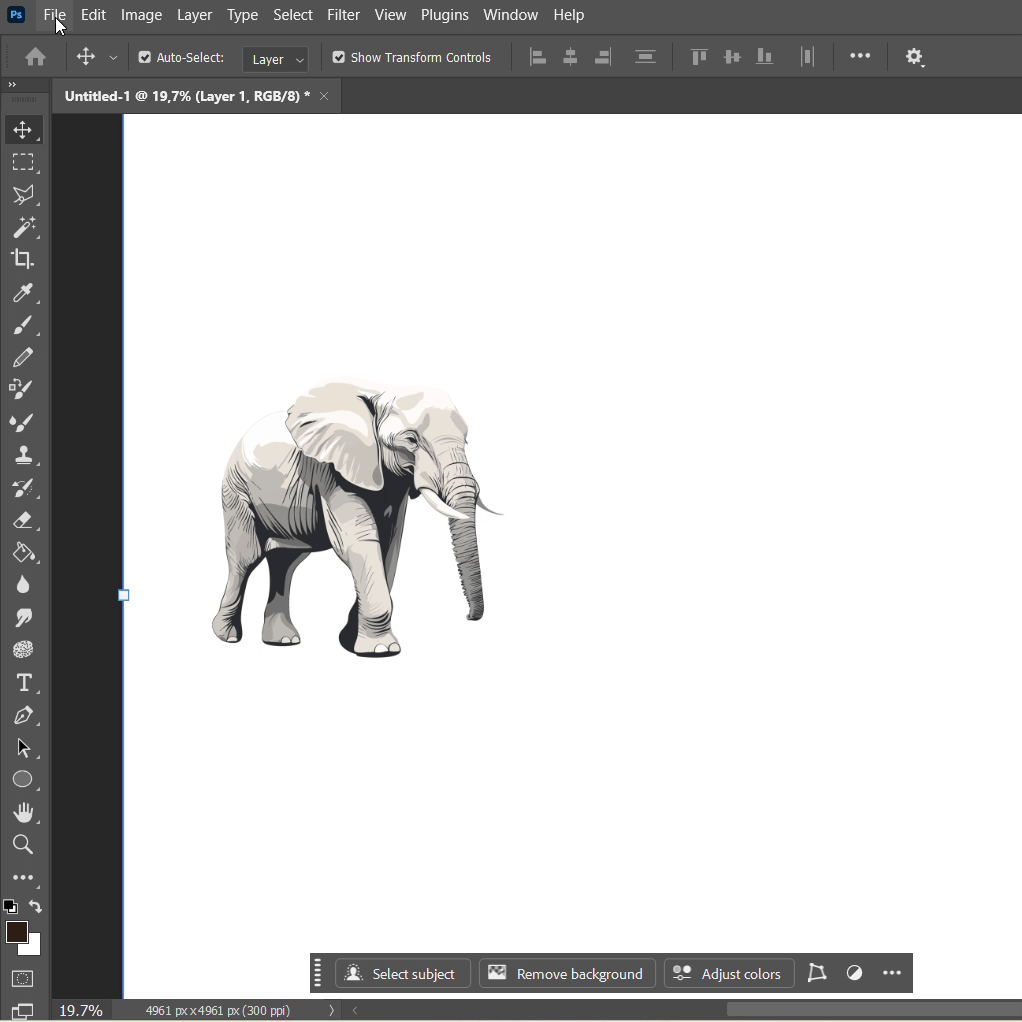Select the Paint Bucket tool
Screen dimensions: 1022x1022
[22, 553]
